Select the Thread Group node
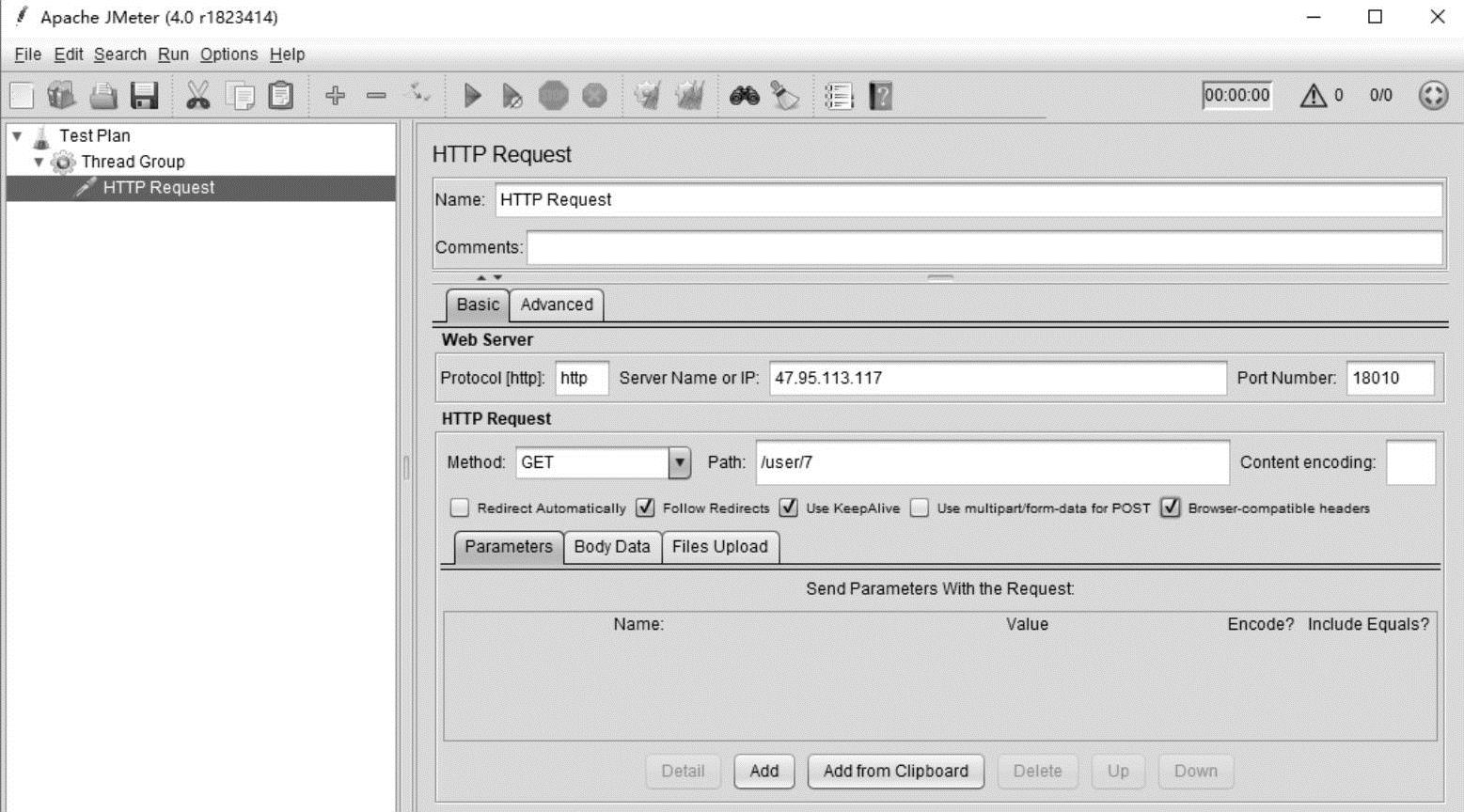 [133, 162]
